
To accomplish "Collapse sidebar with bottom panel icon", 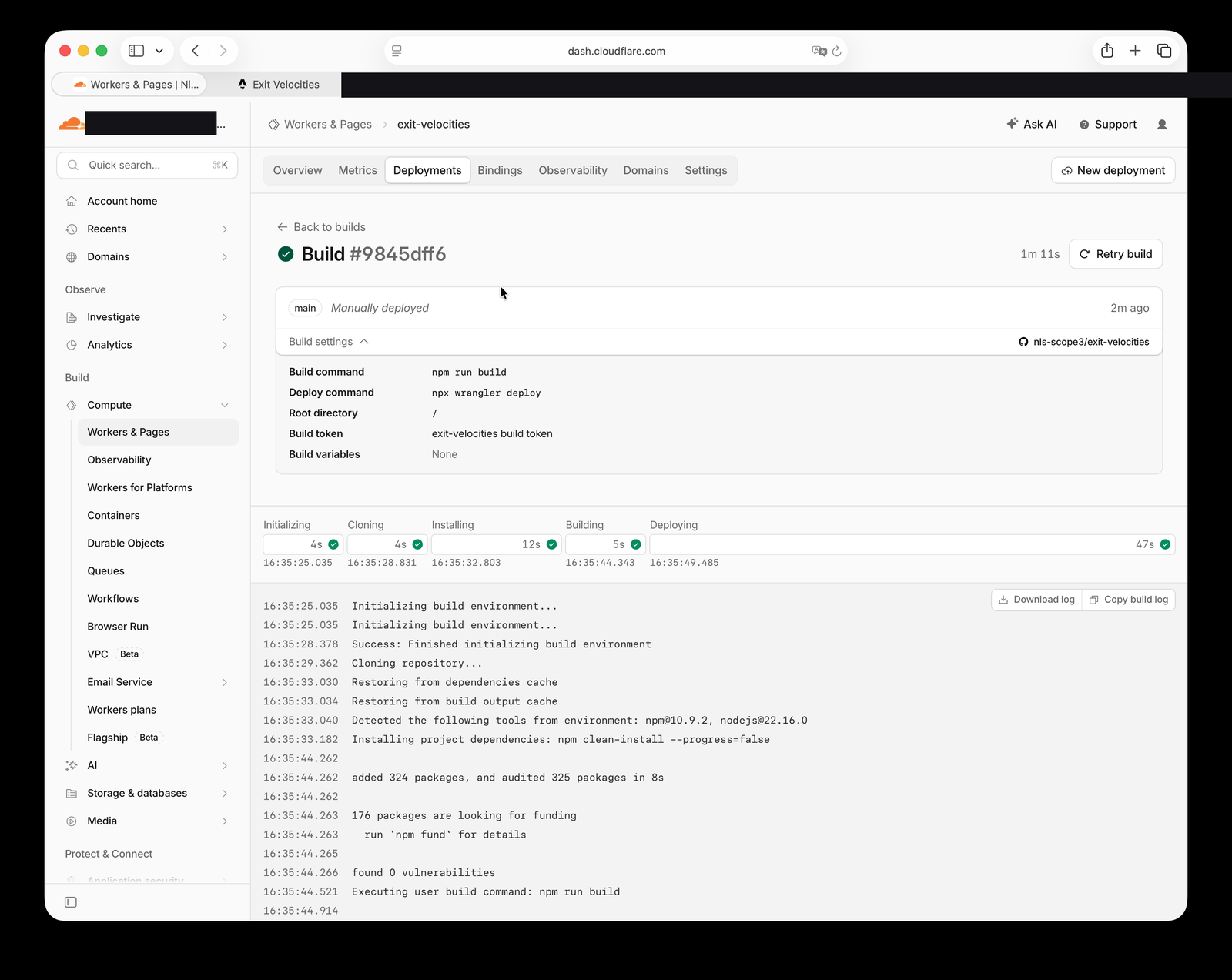I will (71, 902).
